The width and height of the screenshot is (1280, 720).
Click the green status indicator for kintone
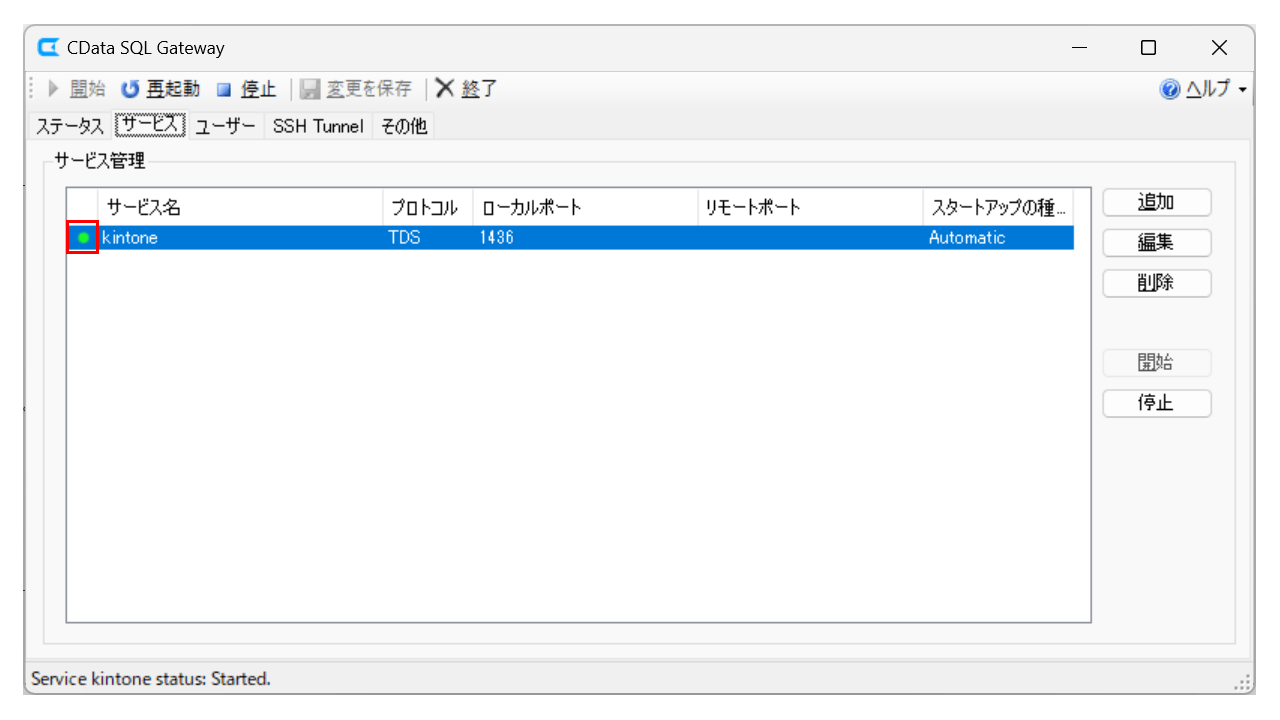(x=83, y=238)
